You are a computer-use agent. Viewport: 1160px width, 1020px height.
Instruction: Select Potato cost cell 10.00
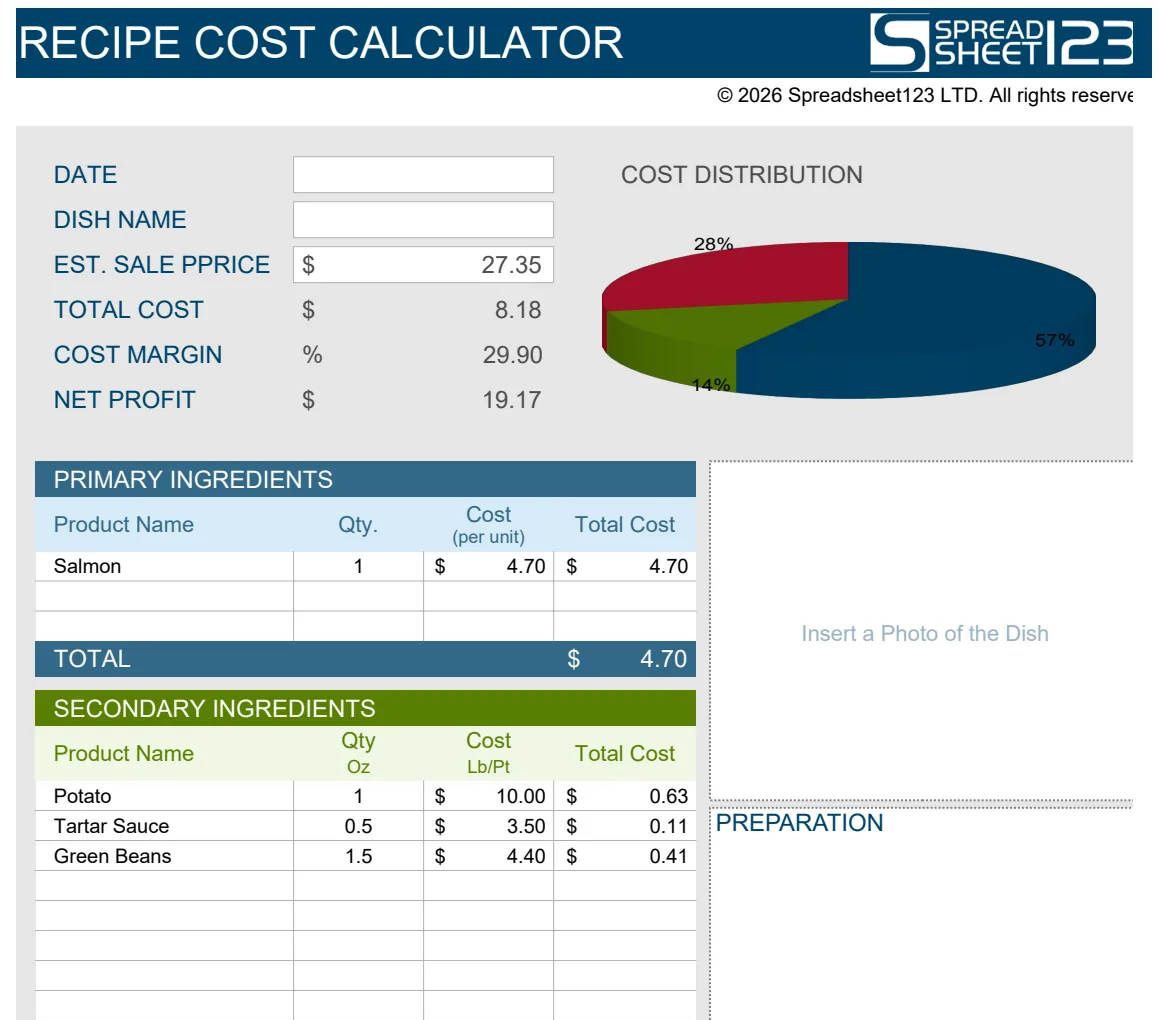tap(489, 796)
